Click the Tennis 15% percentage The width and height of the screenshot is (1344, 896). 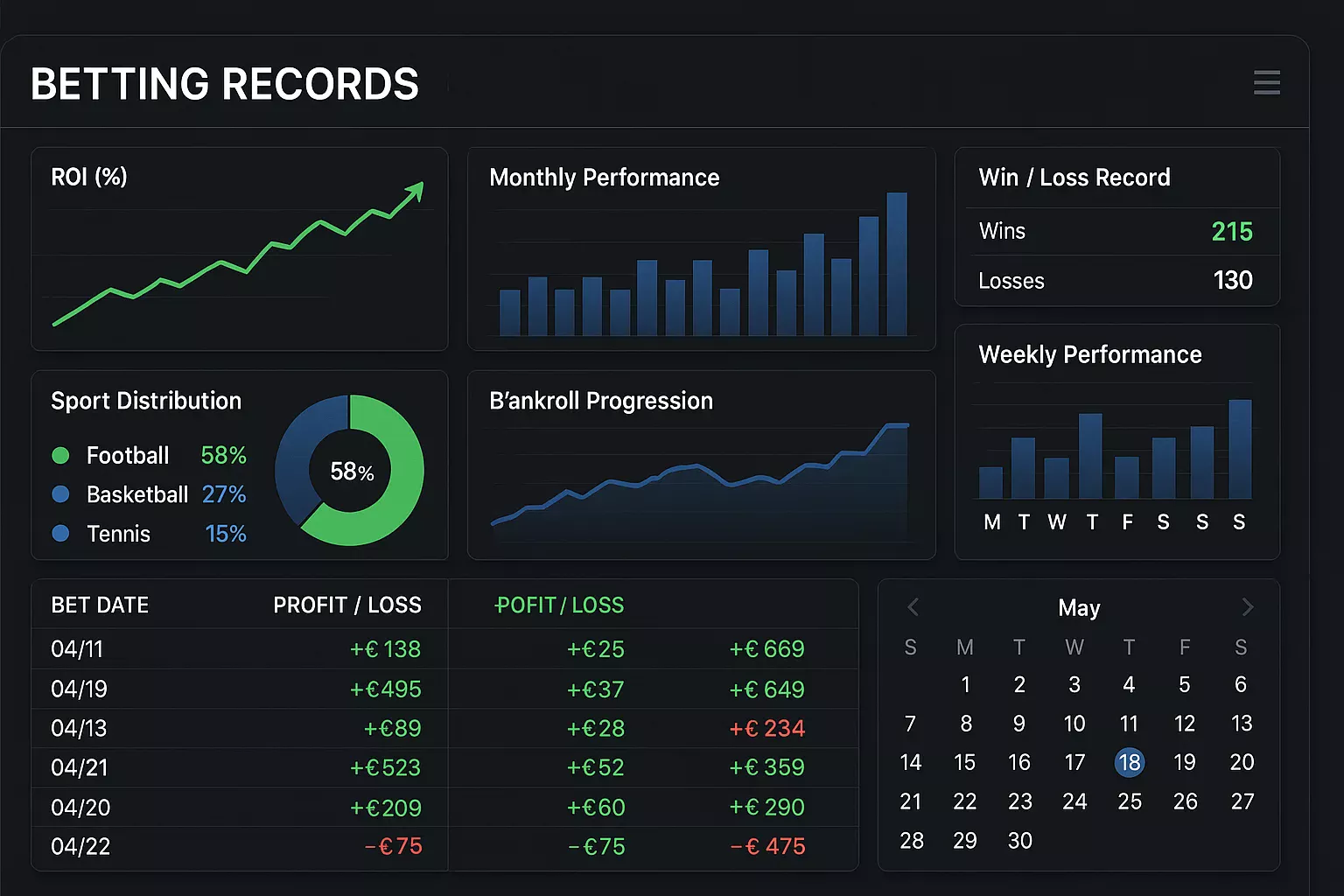(x=225, y=534)
